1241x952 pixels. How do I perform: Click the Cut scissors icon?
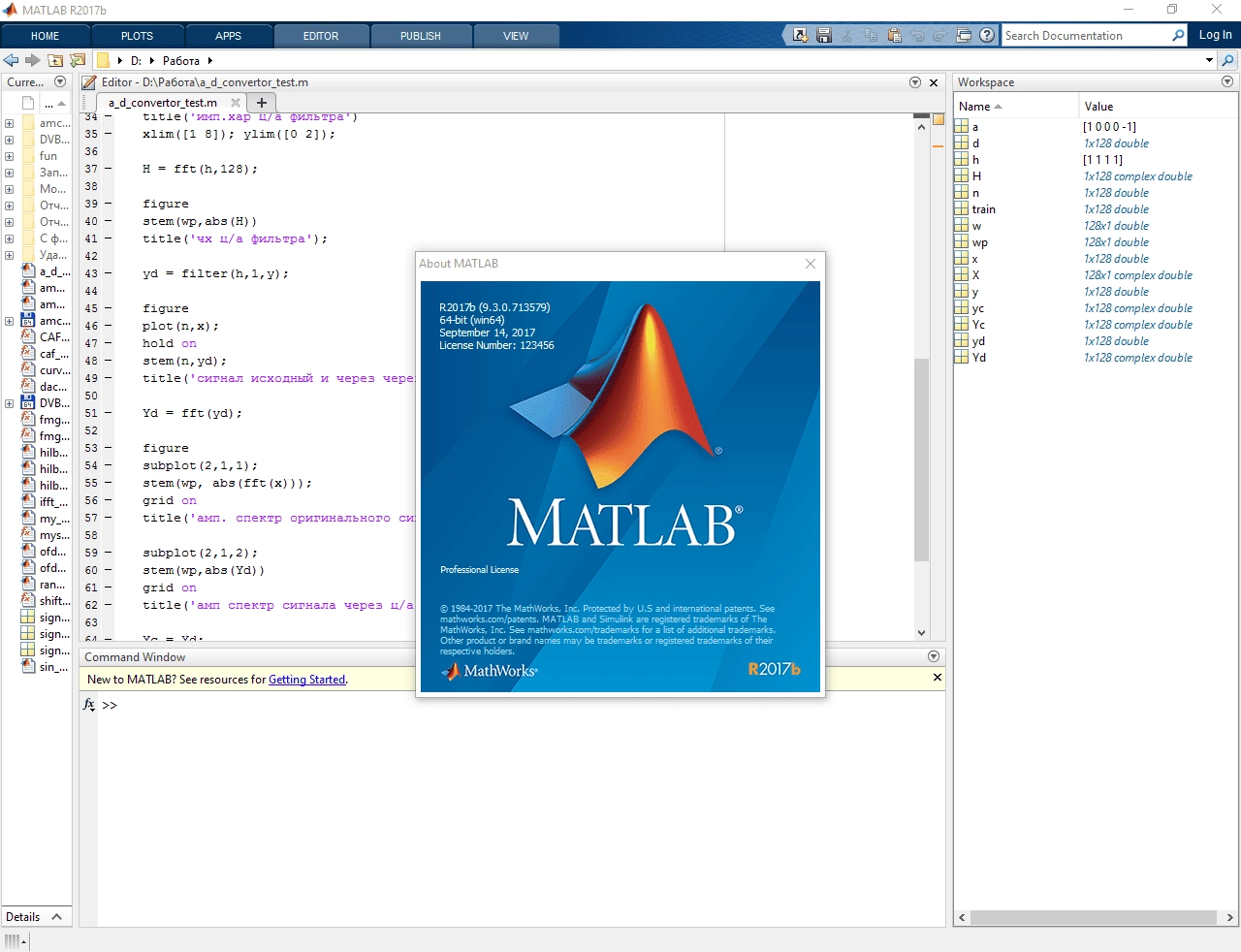click(847, 35)
